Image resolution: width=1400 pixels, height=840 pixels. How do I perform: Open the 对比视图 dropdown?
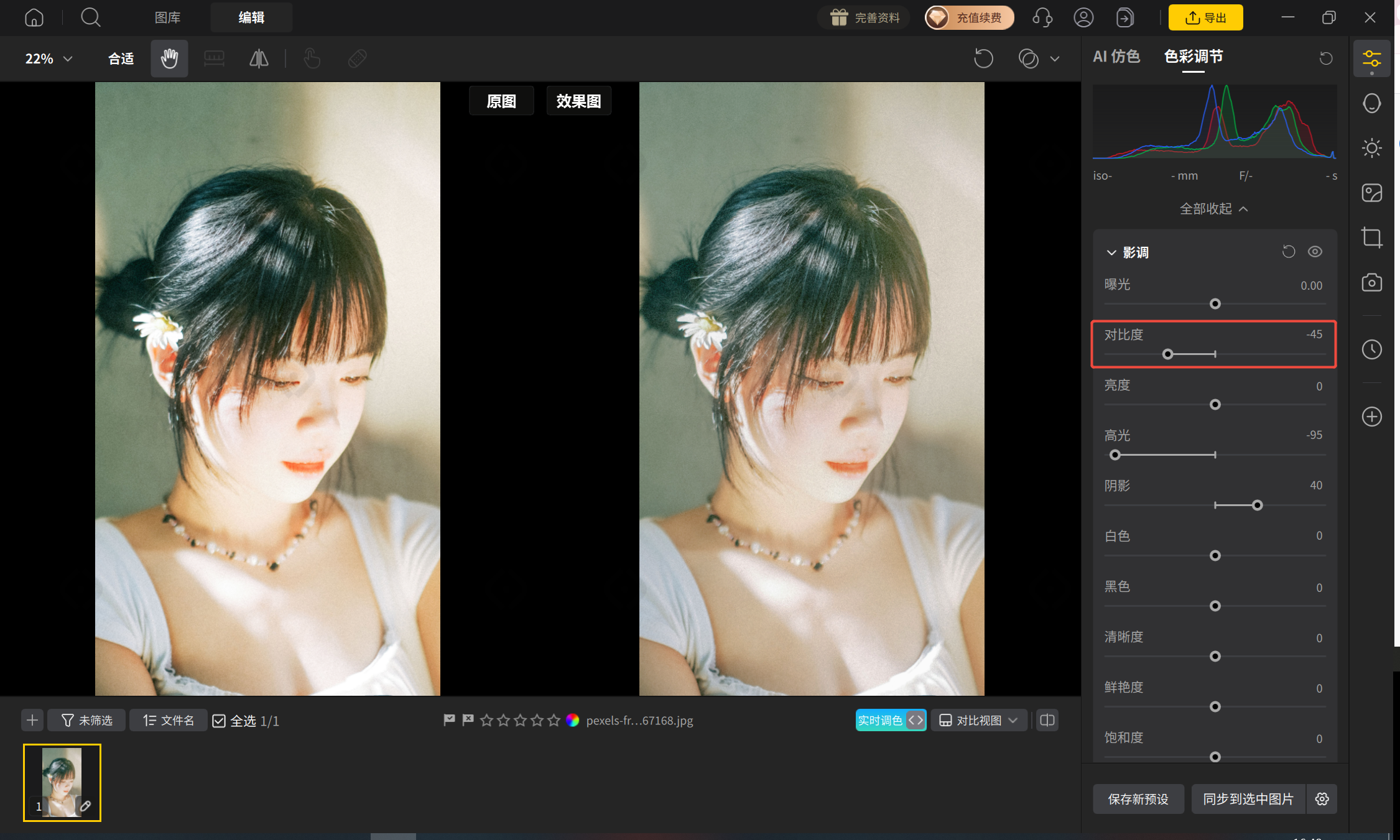[x=978, y=720]
